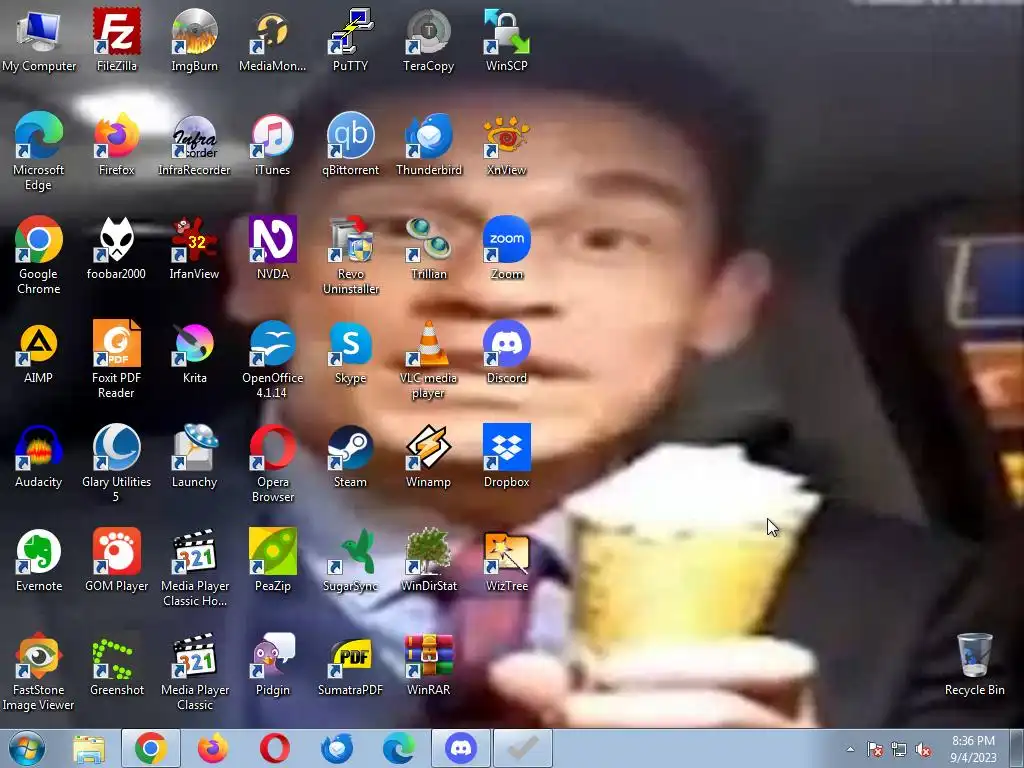1024x768 pixels.
Task: Launch Firefox from the taskbar
Action: [213, 748]
